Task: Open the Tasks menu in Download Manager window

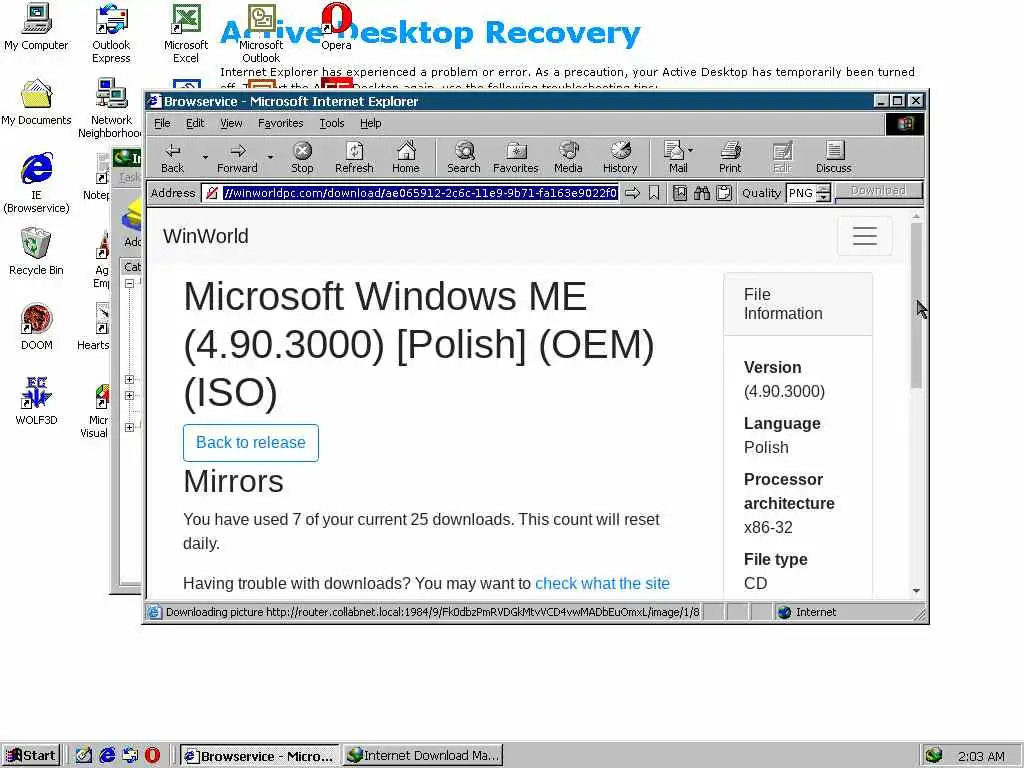Action: point(130,177)
